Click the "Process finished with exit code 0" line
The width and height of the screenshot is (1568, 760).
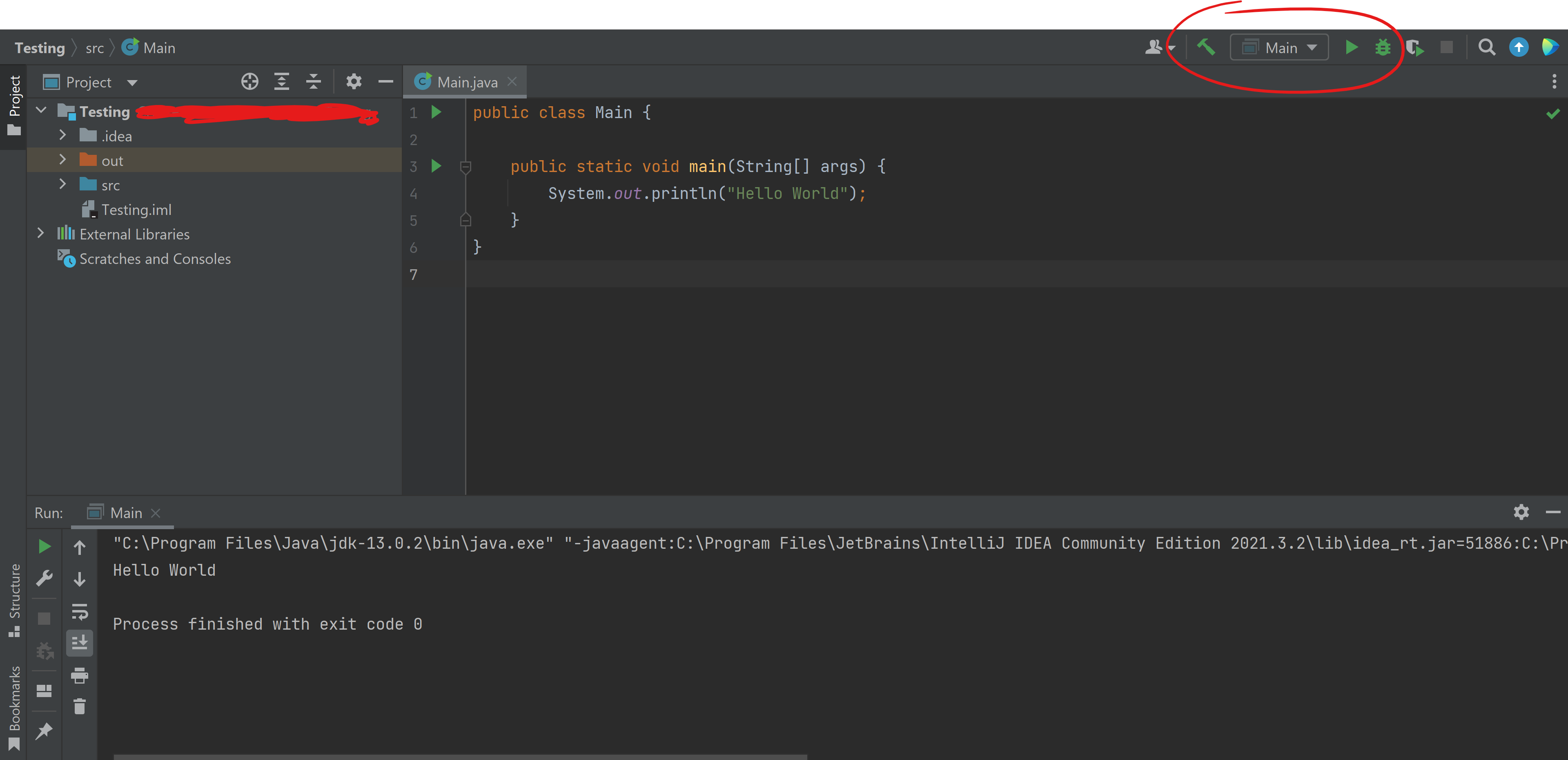268,624
